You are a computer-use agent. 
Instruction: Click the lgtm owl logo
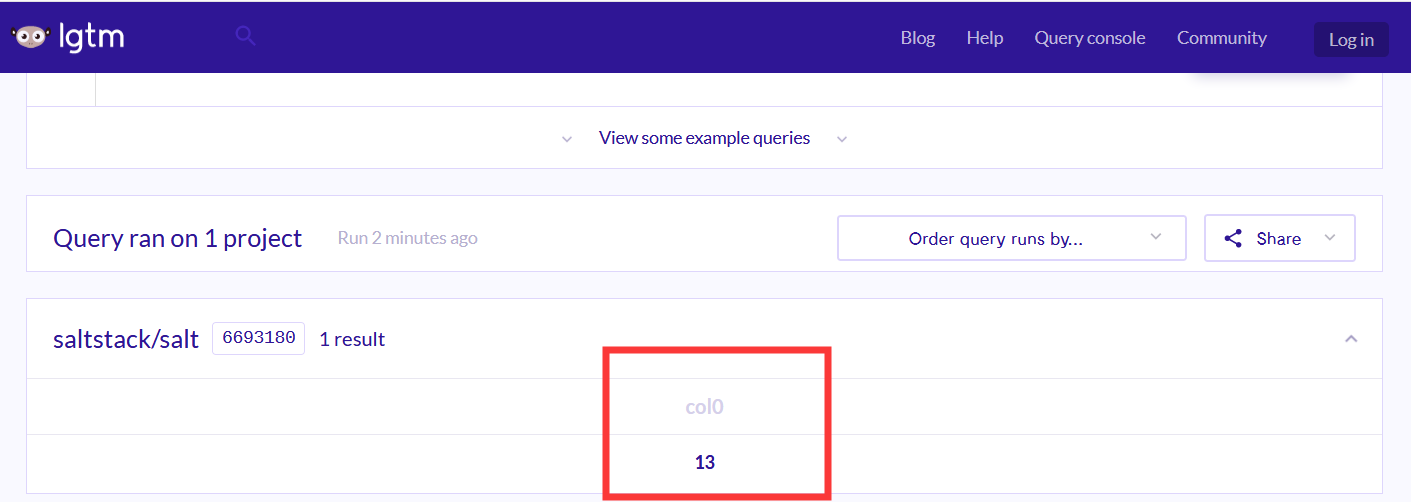click(x=31, y=37)
